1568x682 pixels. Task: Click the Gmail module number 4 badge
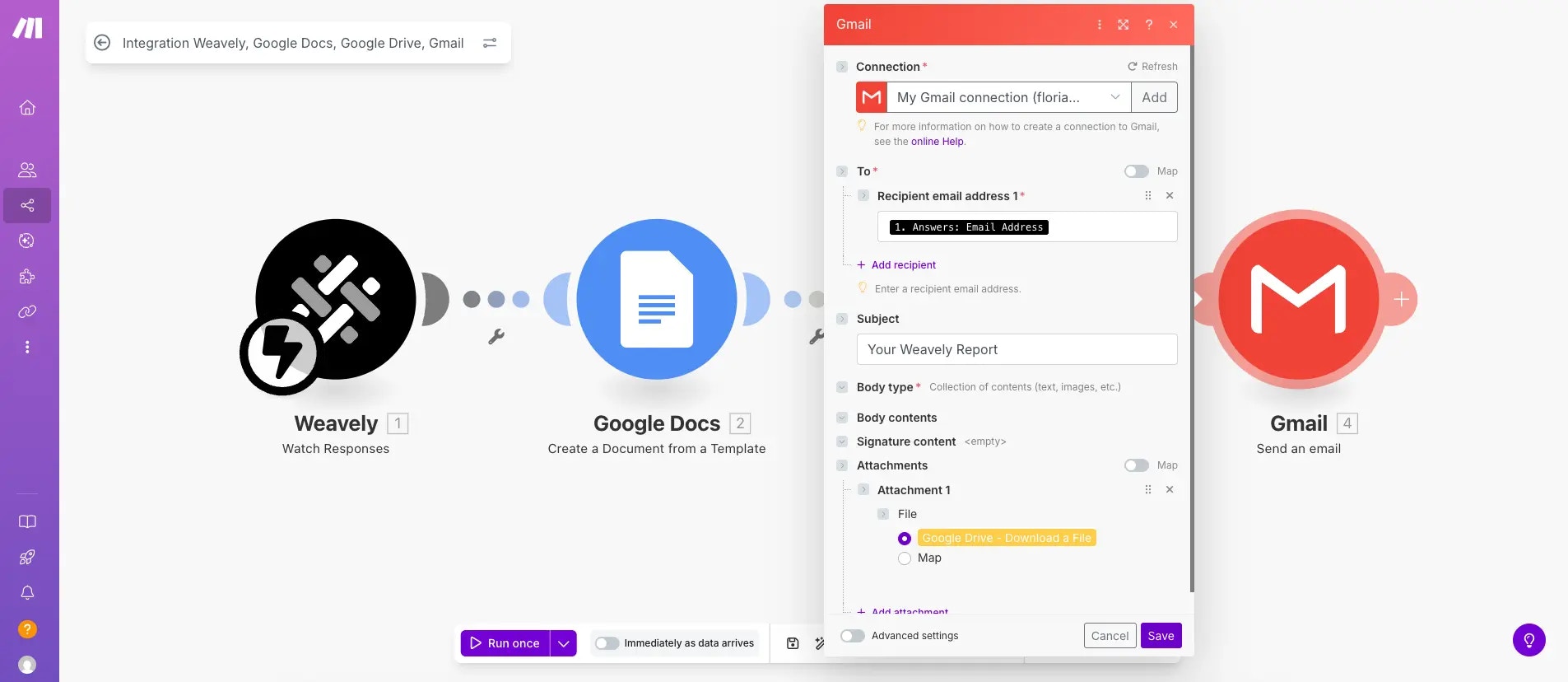pos(1347,423)
